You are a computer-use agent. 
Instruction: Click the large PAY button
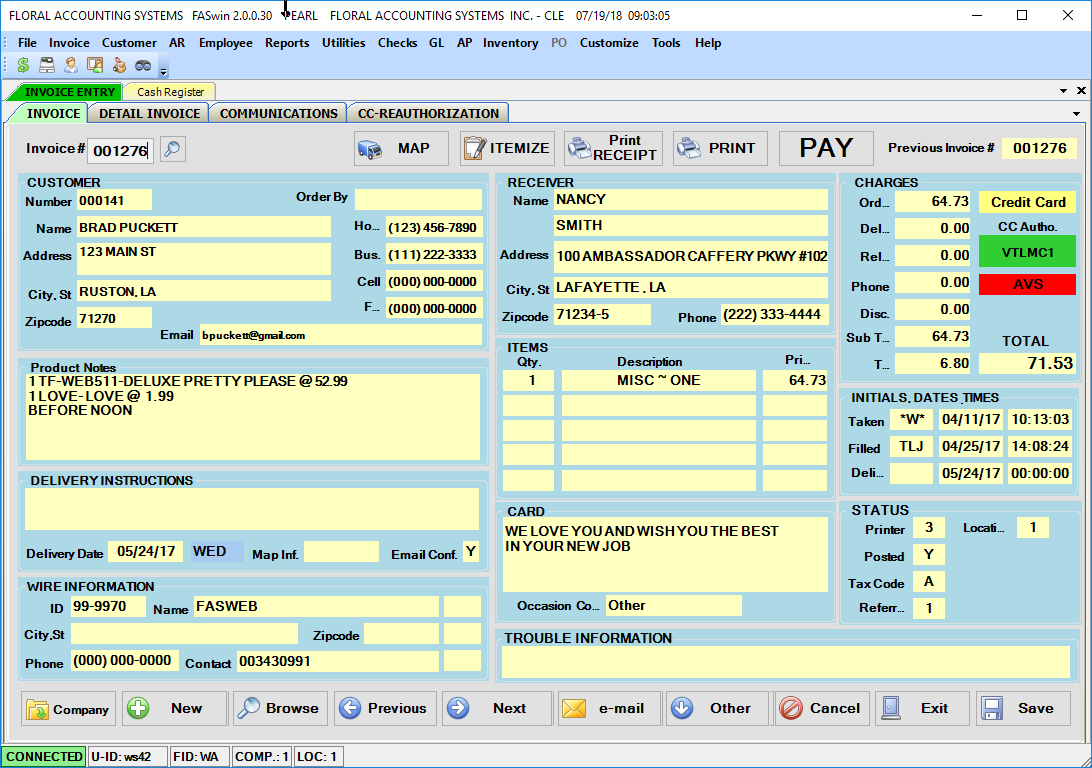point(826,148)
